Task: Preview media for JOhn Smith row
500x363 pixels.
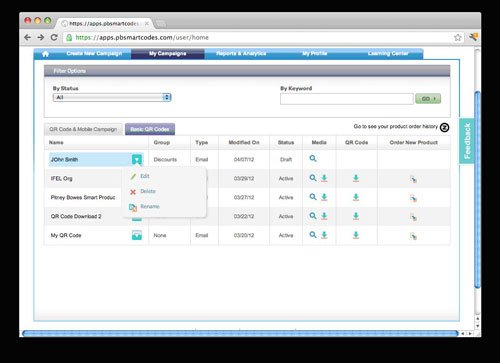Action: click(x=313, y=159)
